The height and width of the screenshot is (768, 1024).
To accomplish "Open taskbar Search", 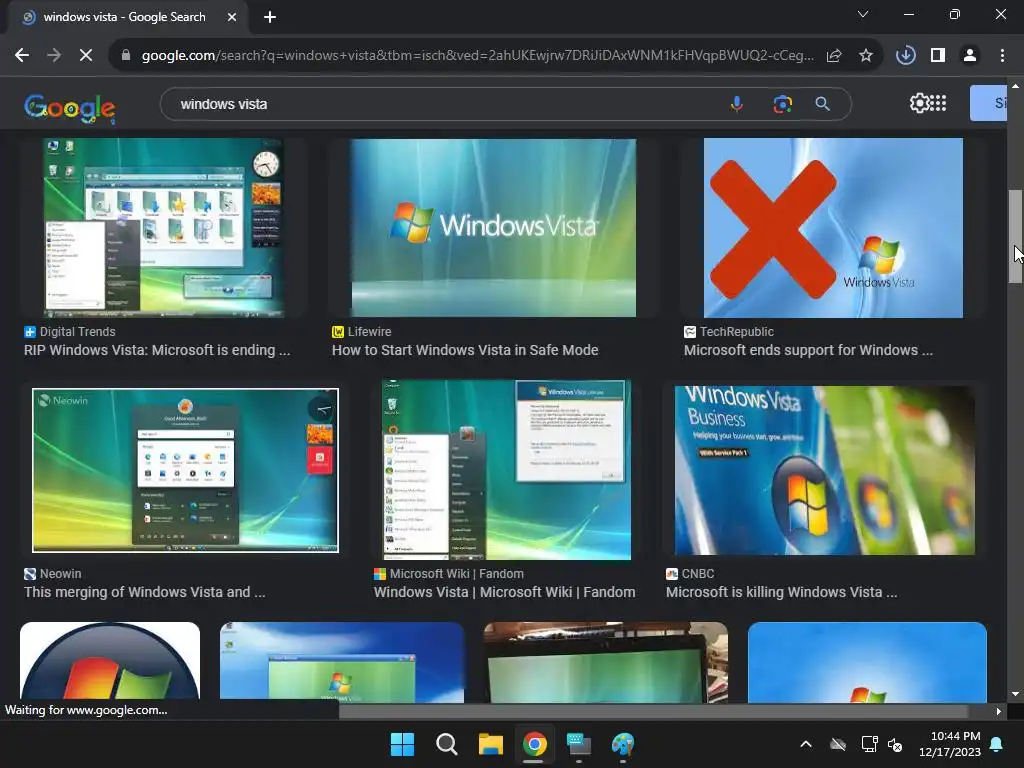I will click(447, 744).
